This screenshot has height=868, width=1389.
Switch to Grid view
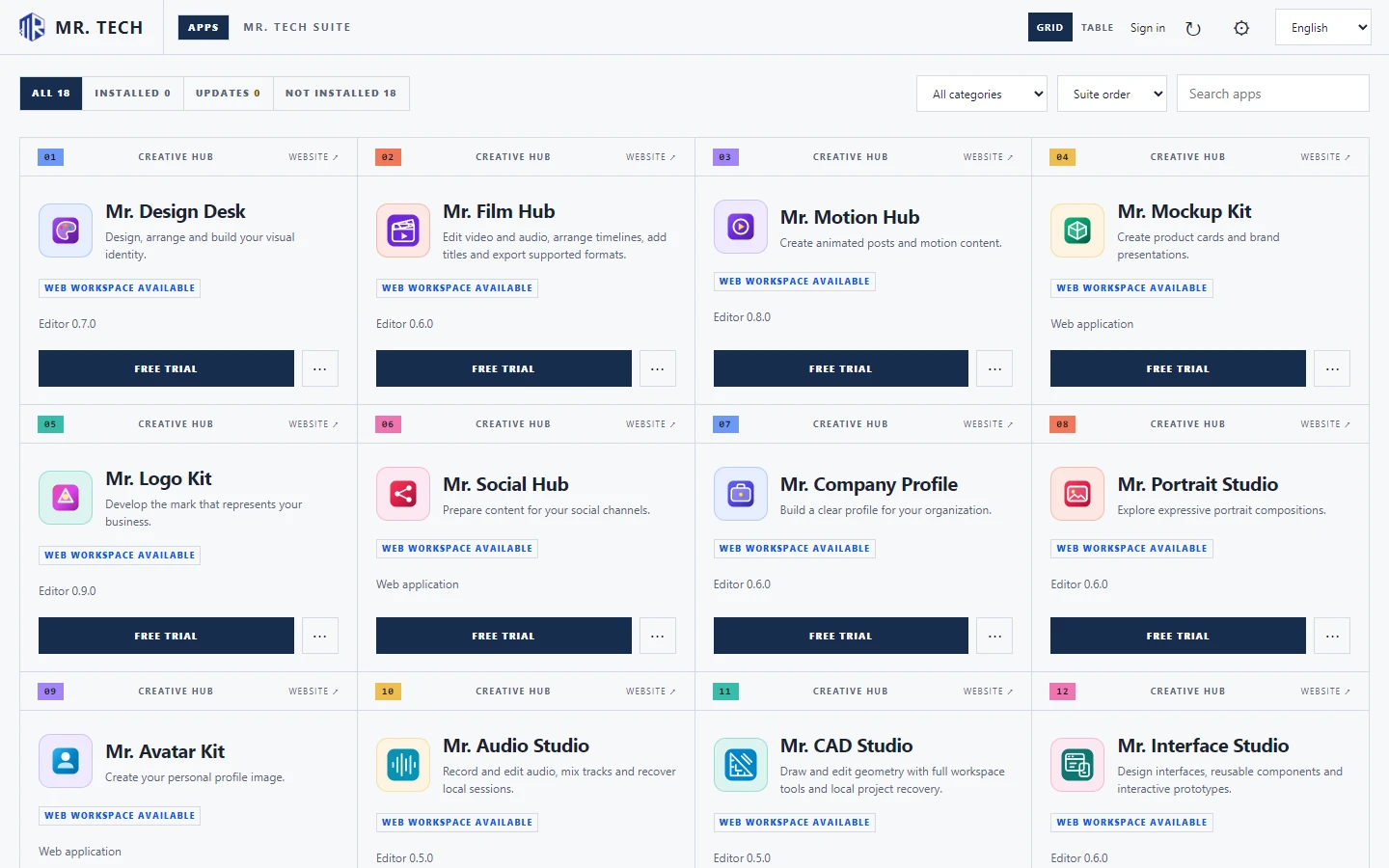1049,28
